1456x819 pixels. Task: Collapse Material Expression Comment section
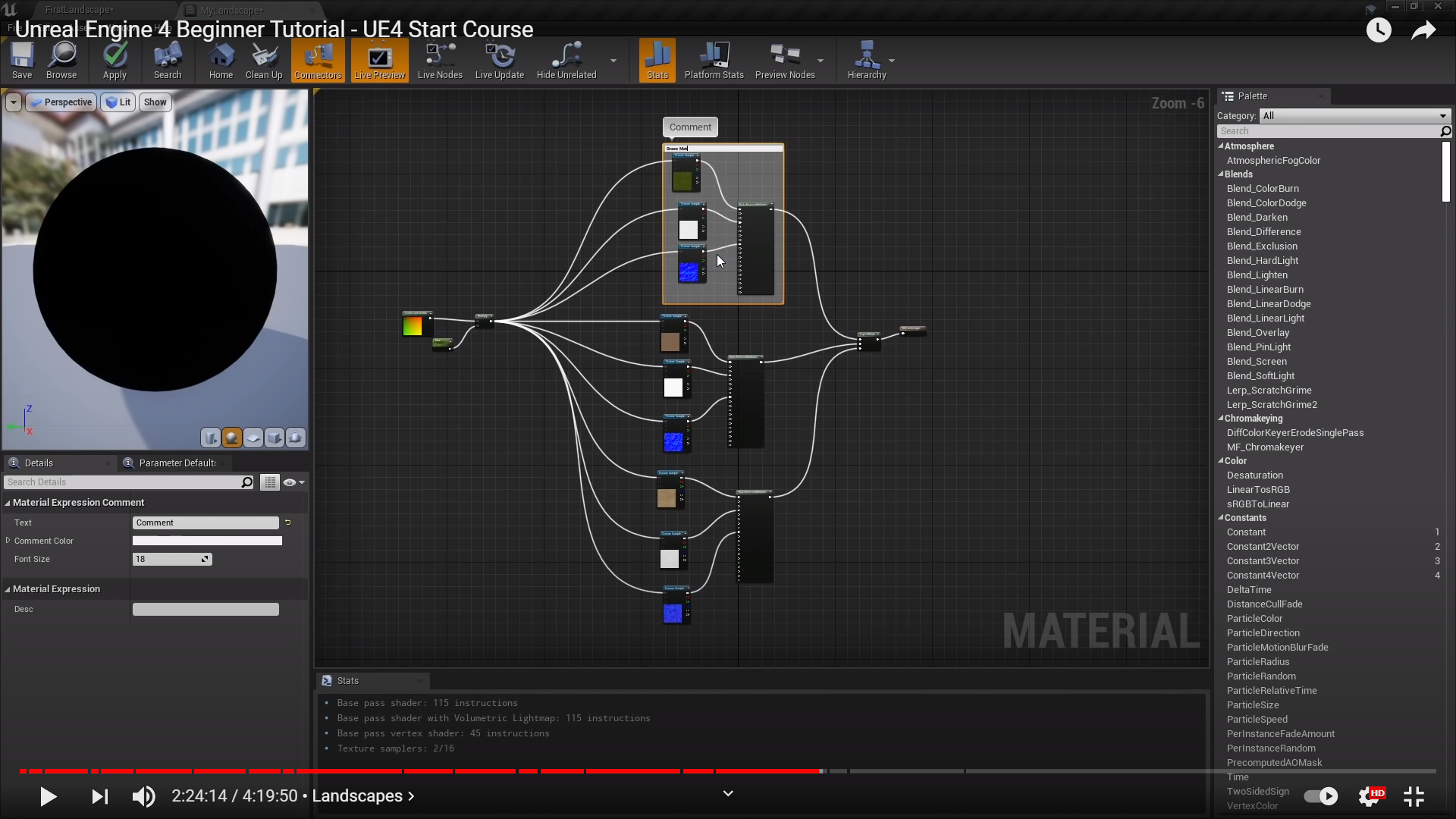pyautogui.click(x=8, y=503)
